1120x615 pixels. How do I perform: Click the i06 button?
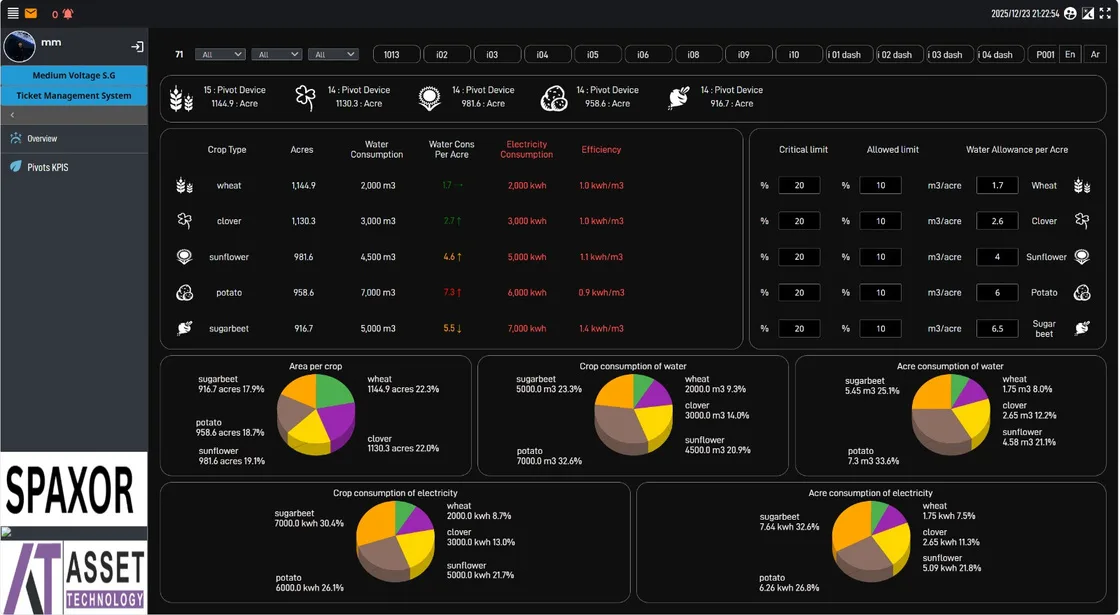(649, 54)
